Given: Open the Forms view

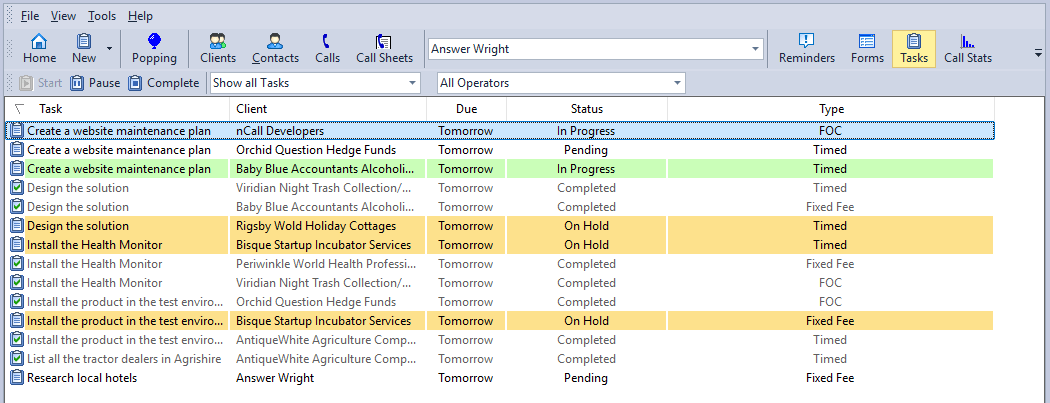Looking at the screenshot, I should click(867, 49).
